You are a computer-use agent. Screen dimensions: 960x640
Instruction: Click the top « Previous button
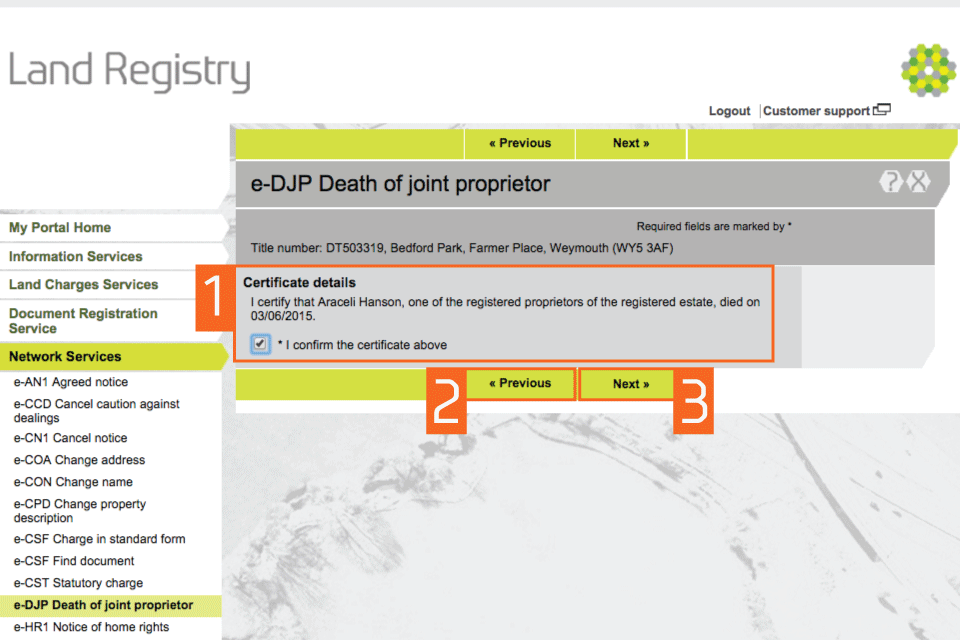click(x=520, y=143)
